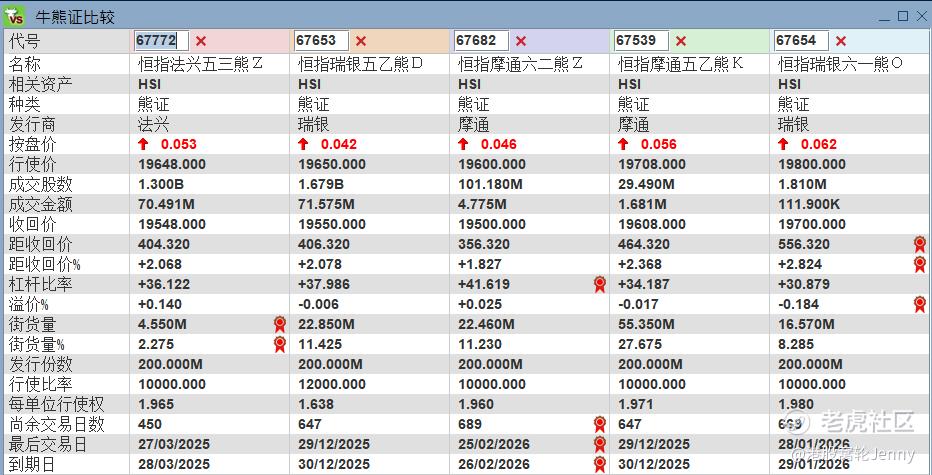Select the 街货量% row label
The image size is (932, 475).
[36, 344]
